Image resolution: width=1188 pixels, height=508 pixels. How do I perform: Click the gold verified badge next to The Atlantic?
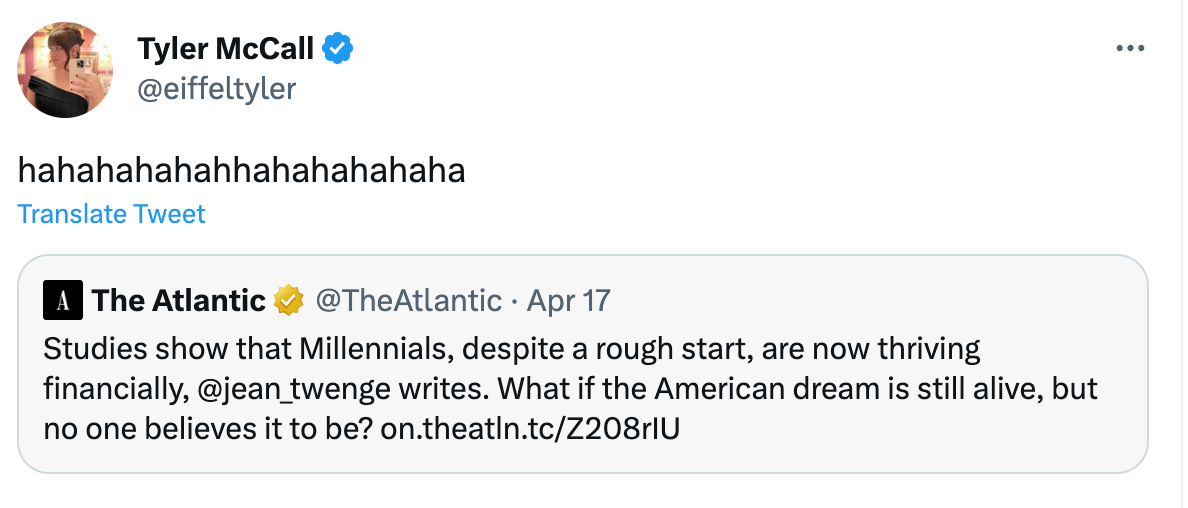288,301
